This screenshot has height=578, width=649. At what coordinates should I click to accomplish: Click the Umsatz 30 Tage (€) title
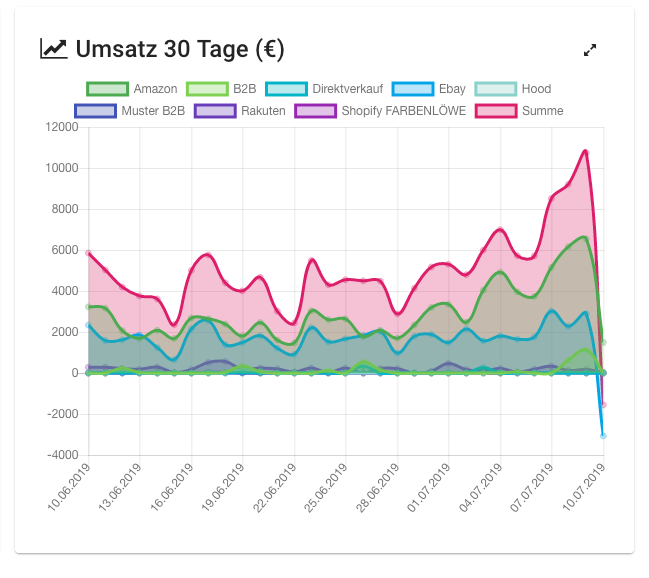[x=180, y=49]
